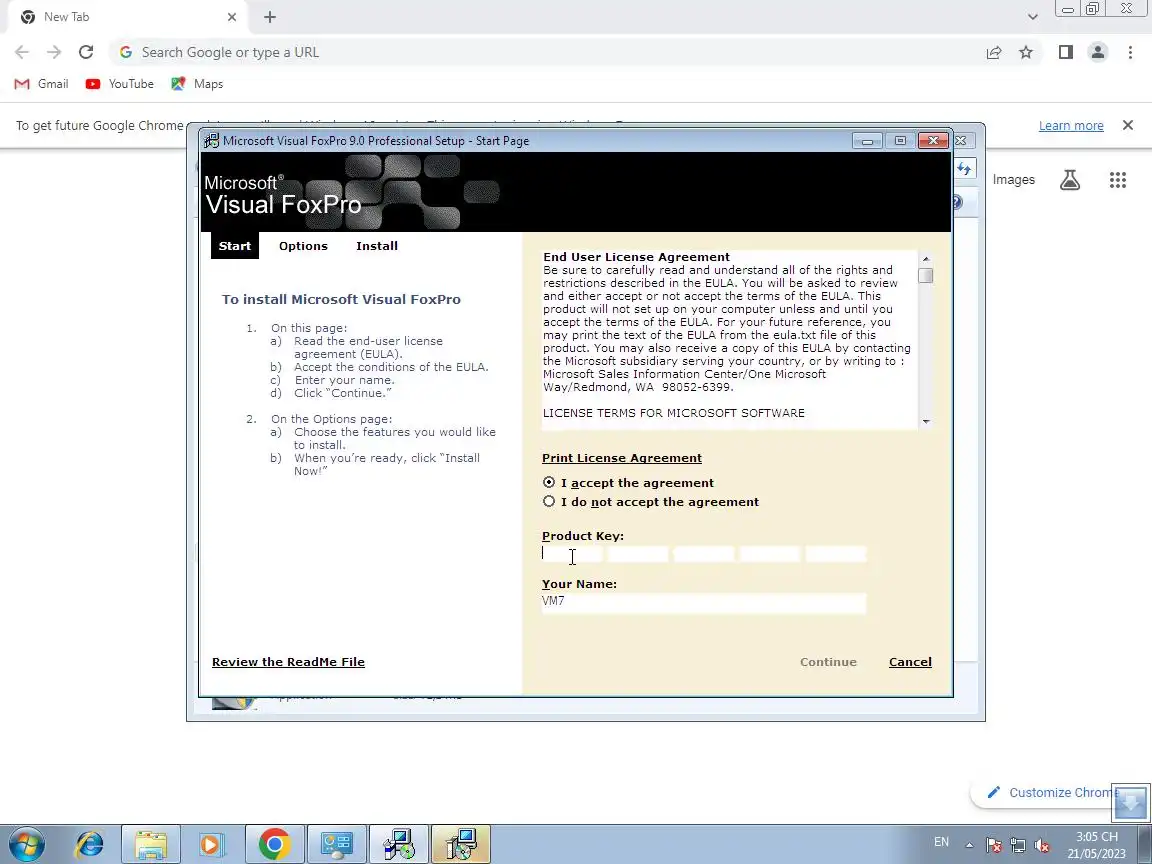
Task: Reload the page in Chrome
Action: coord(86,52)
